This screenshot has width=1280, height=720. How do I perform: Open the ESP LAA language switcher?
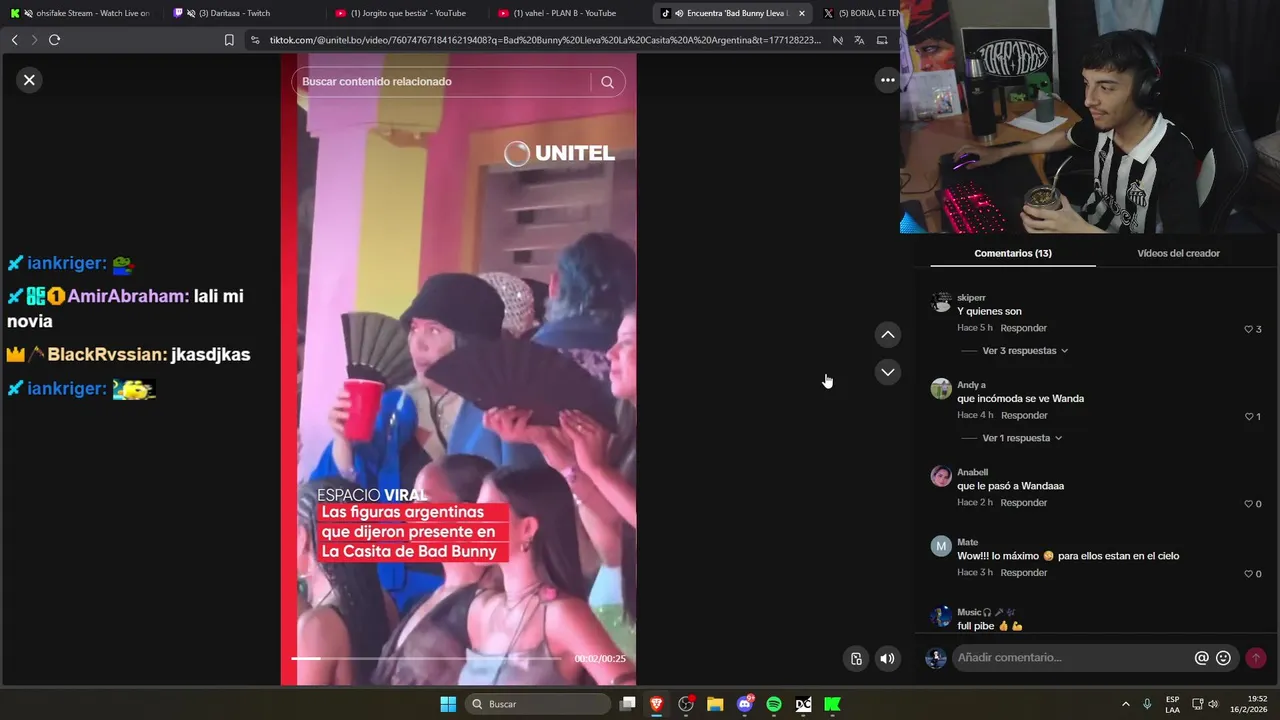click(x=1172, y=704)
